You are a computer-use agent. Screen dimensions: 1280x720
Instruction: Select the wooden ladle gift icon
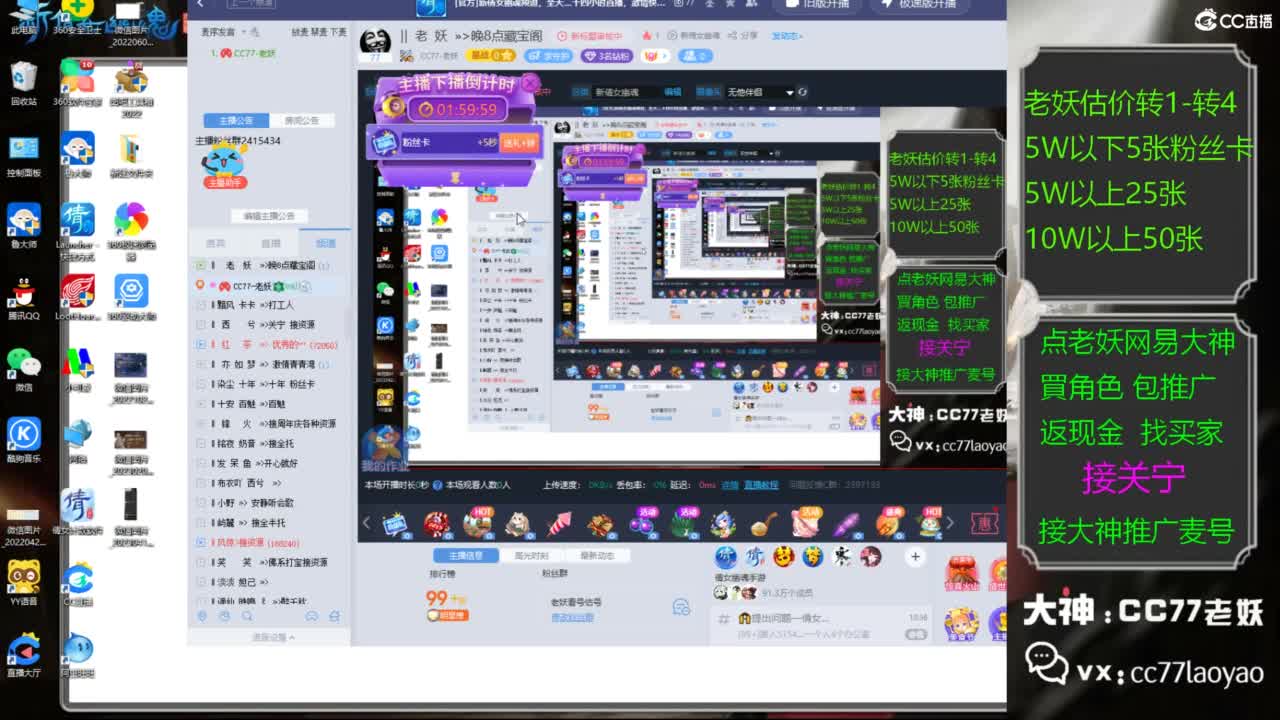tap(764, 523)
